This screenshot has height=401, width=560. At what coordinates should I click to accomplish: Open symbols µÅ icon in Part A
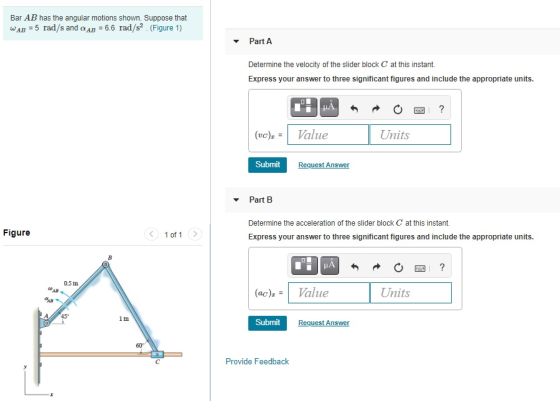(329, 107)
